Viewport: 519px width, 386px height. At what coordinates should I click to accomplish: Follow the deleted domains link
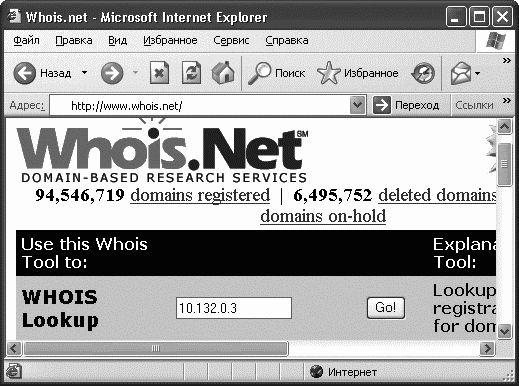(x=437, y=195)
